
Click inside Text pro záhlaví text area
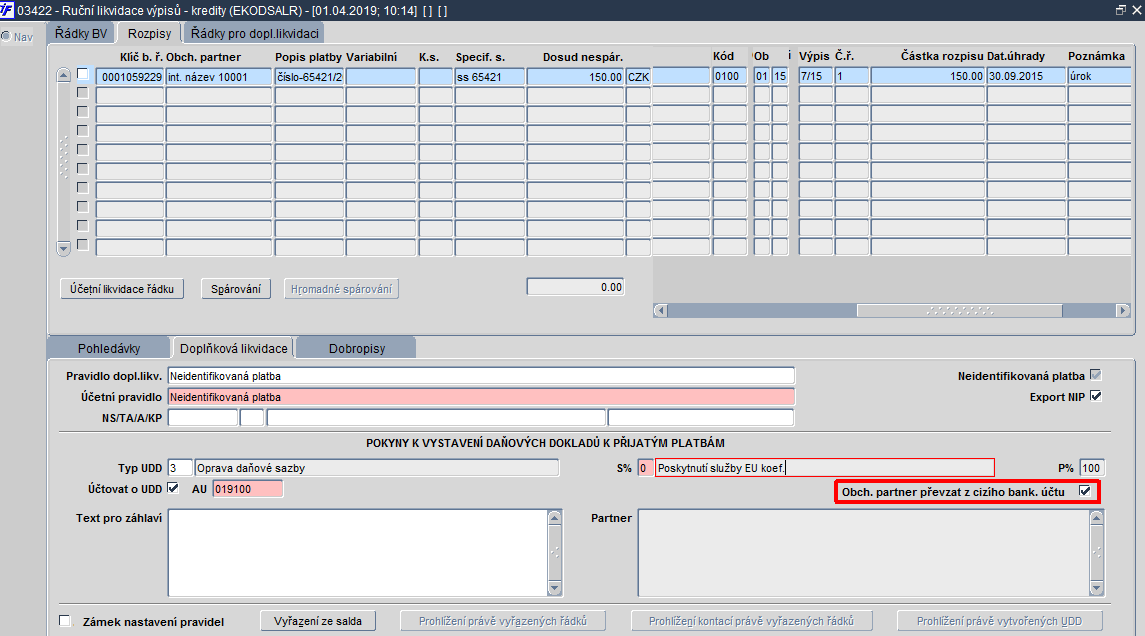click(x=358, y=553)
